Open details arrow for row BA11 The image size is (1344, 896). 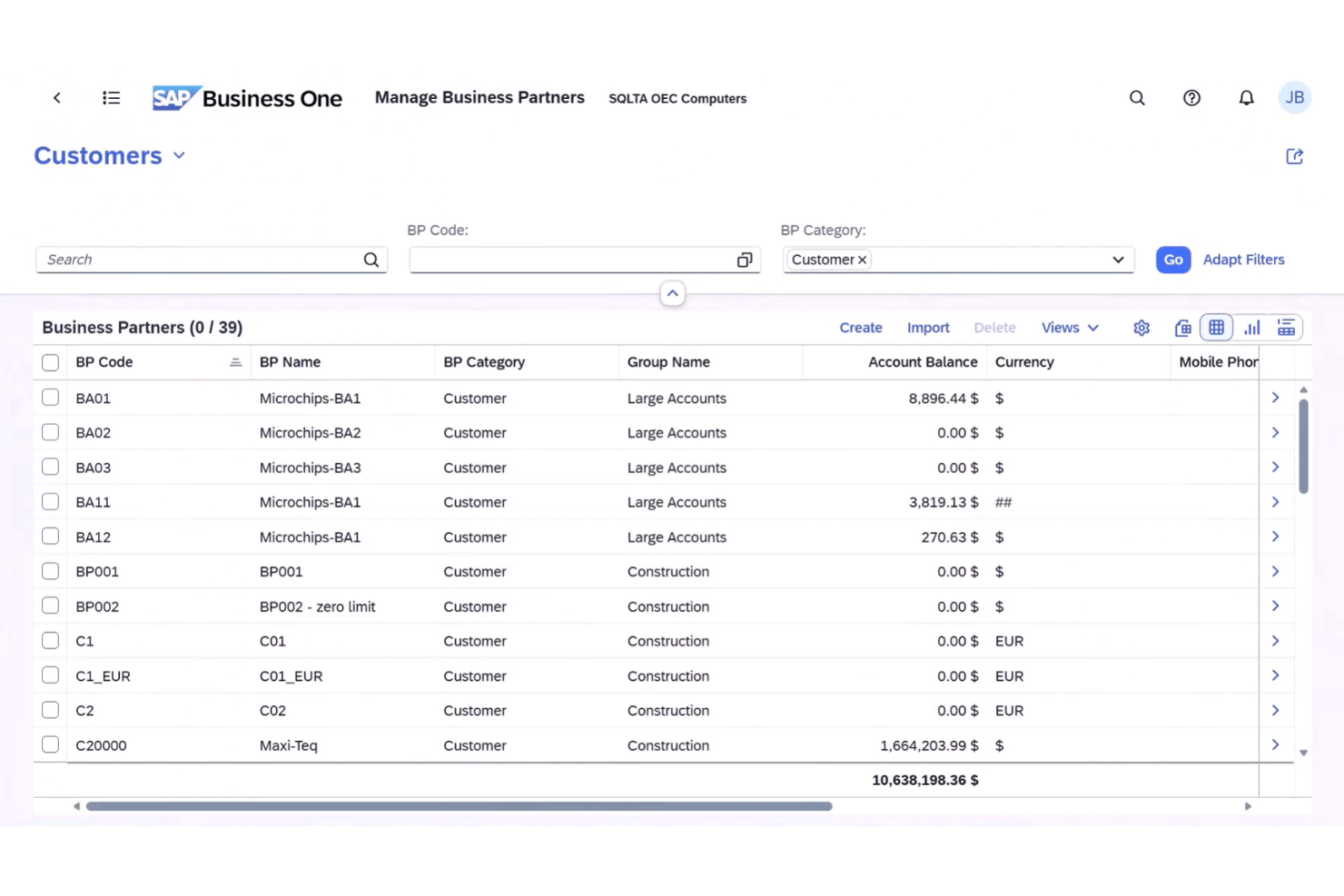1275,502
